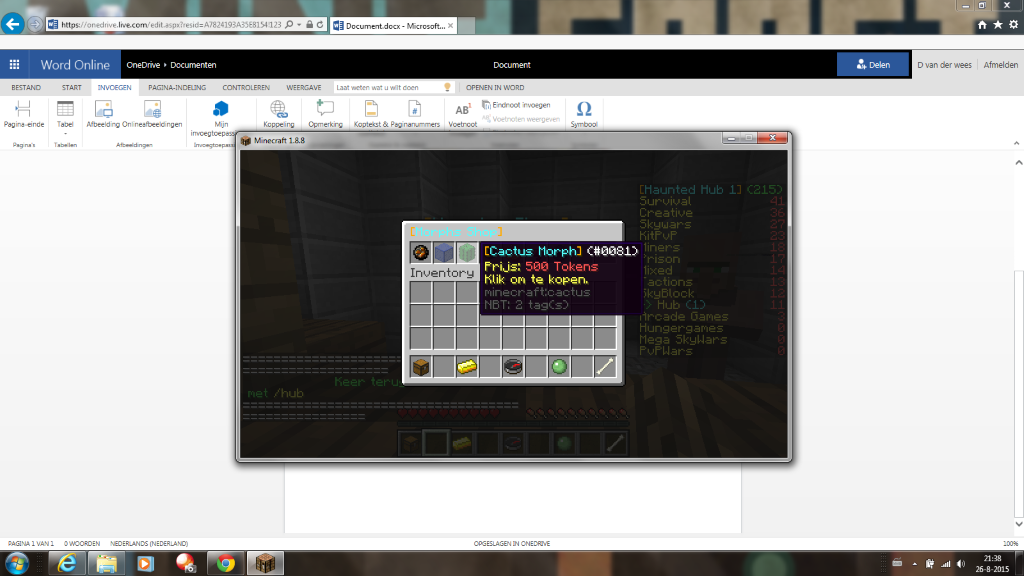Insert a page break with Pagina-einde
This screenshot has width=1024, height=576.
pyautogui.click(x=24, y=114)
